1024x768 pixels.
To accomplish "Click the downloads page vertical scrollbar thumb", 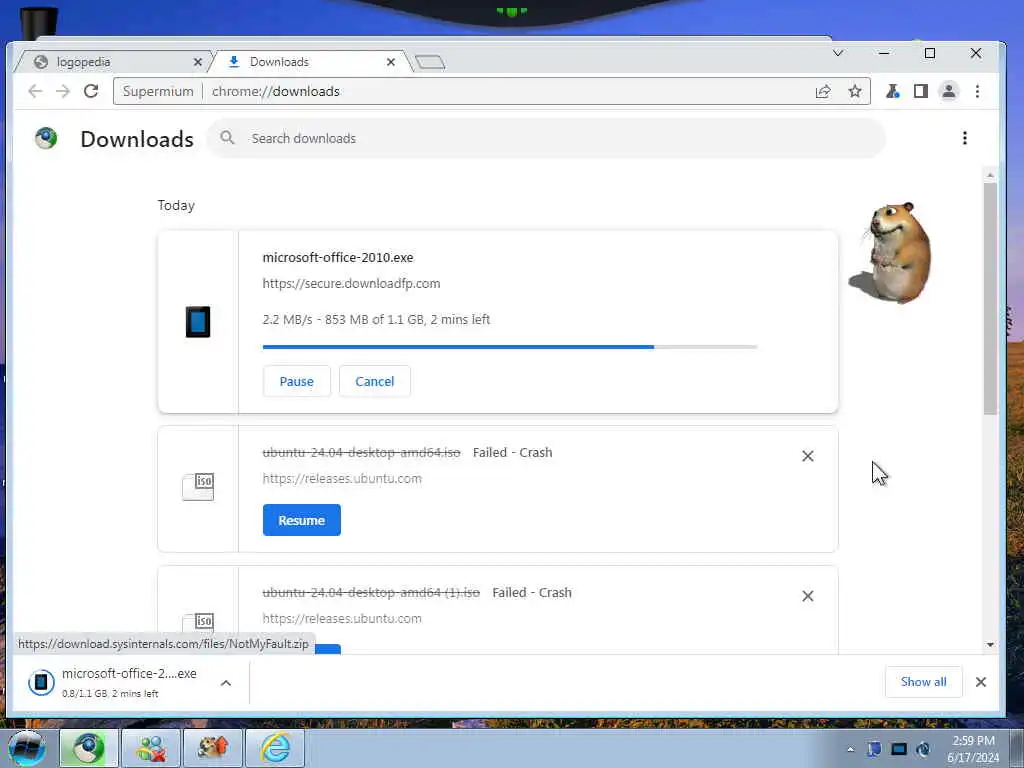I will pos(990,298).
